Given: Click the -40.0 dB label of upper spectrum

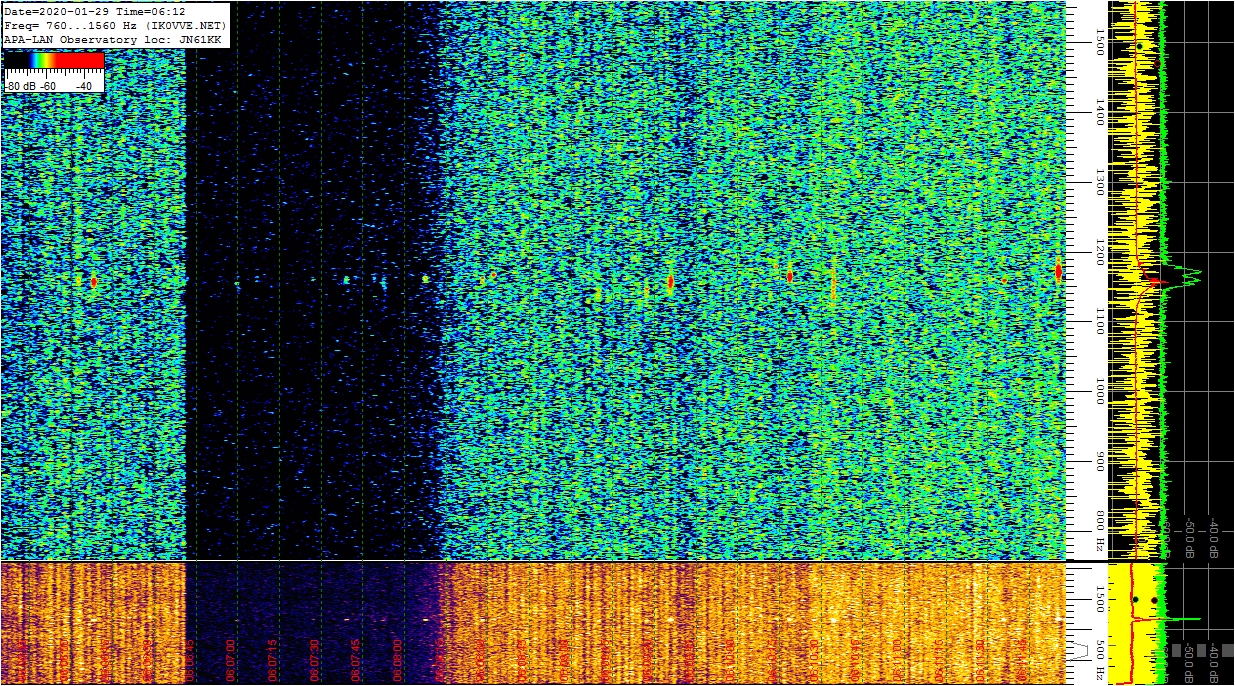Looking at the screenshot, I should [1213, 537].
